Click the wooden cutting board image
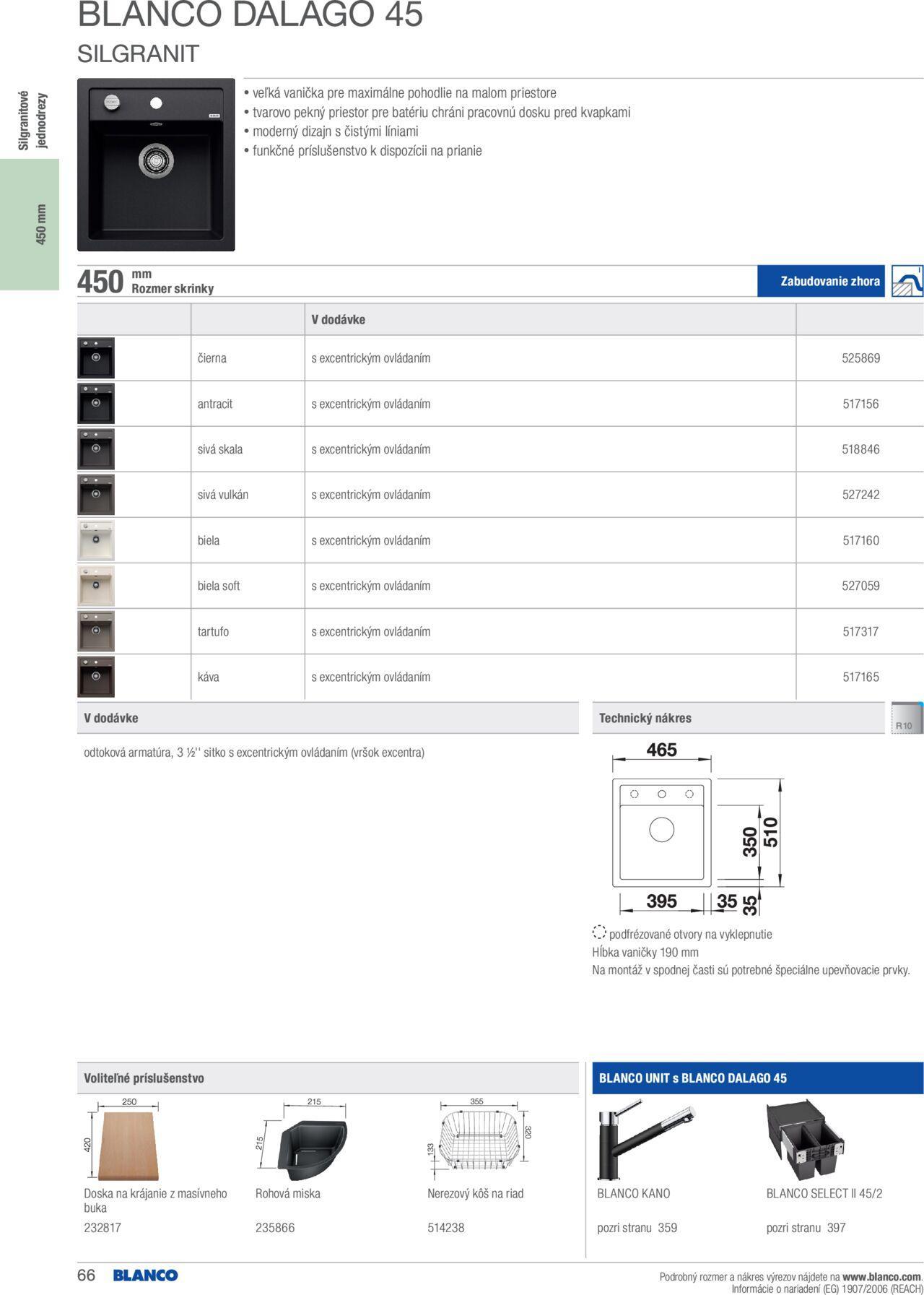This screenshot has width=924, height=1295. click(x=129, y=1145)
